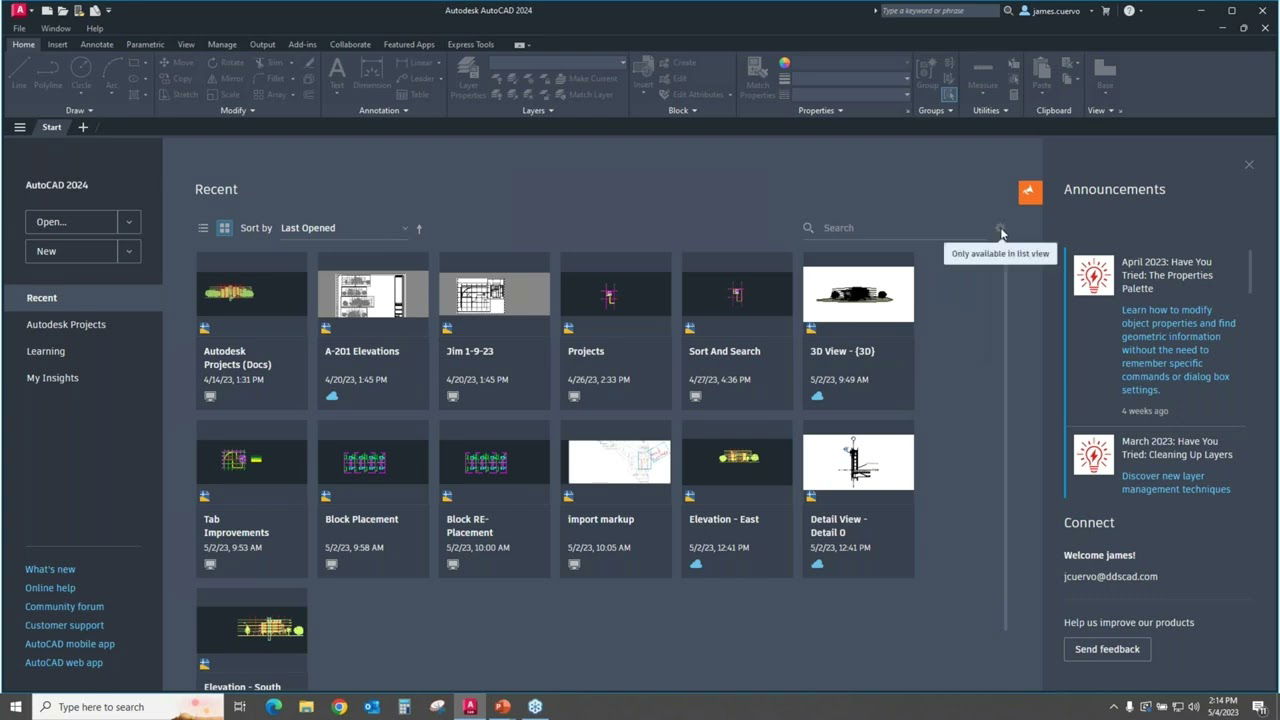This screenshot has height=720, width=1280.
Task: Click the lightbulb icon for March 2023 announcement
Action: point(1093,455)
